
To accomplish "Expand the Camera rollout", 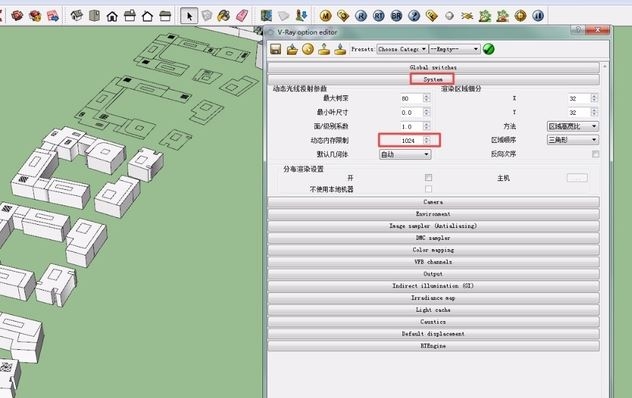I will 433,202.
